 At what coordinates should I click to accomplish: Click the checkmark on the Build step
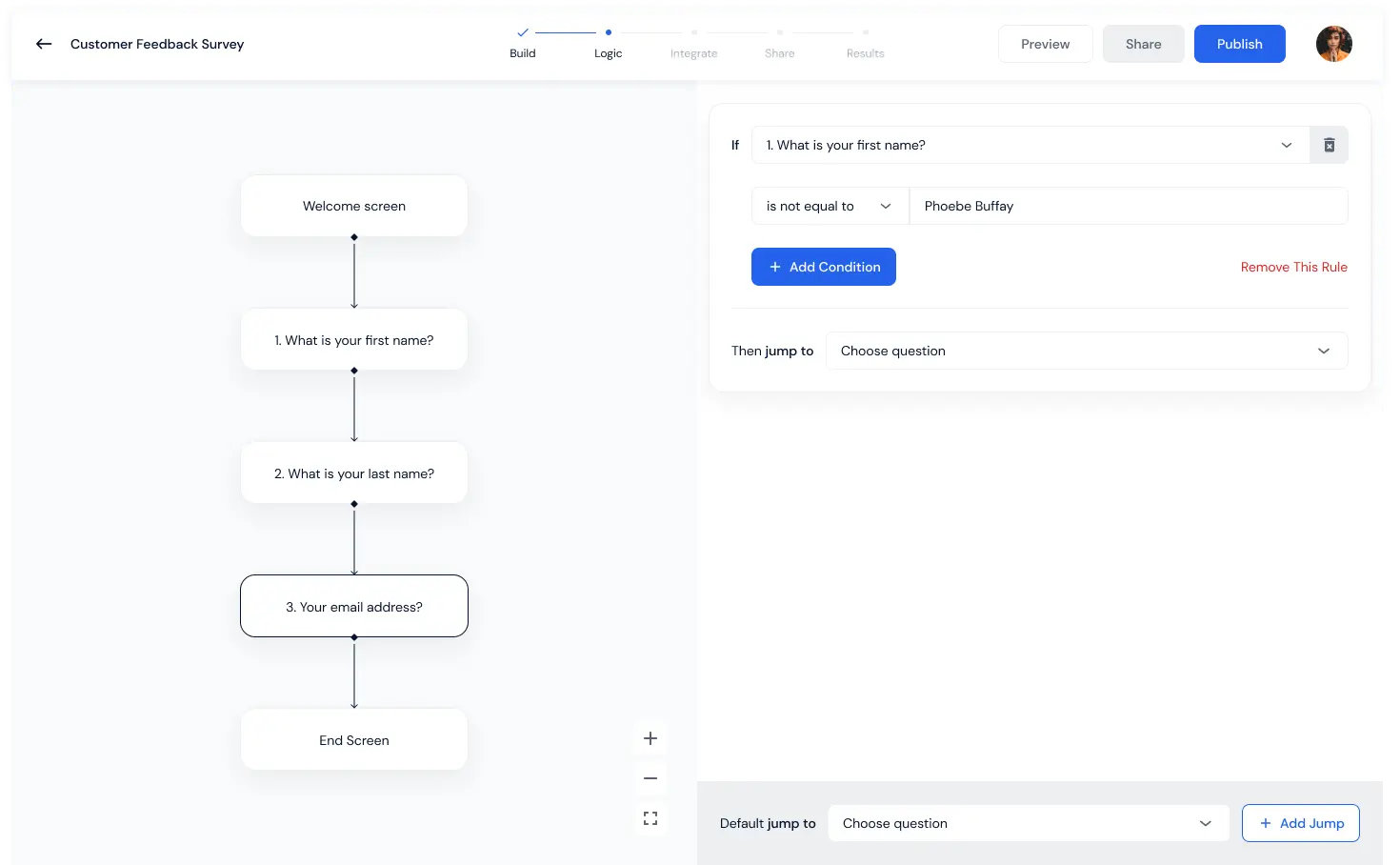(522, 31)
